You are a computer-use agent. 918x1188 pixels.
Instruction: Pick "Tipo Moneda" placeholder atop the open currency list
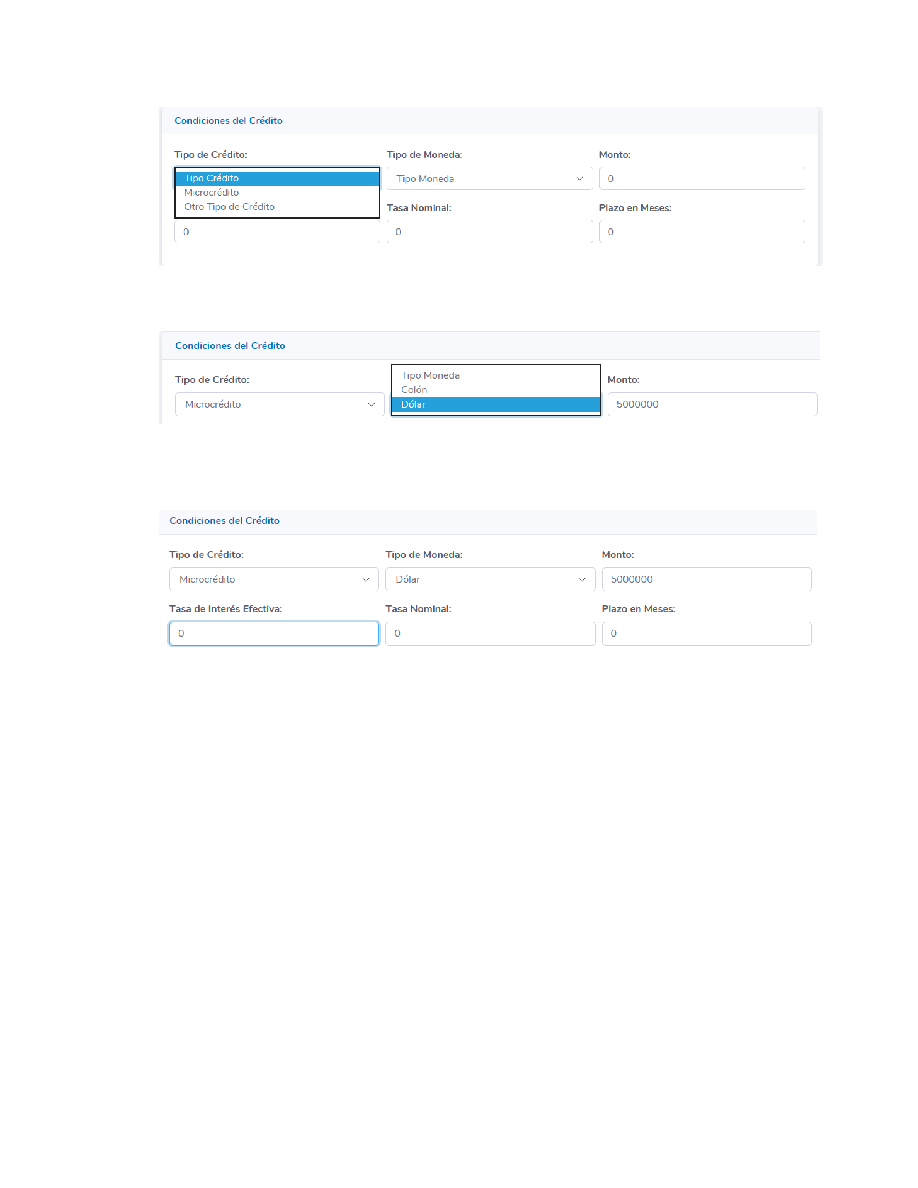(x=496, y=376)
